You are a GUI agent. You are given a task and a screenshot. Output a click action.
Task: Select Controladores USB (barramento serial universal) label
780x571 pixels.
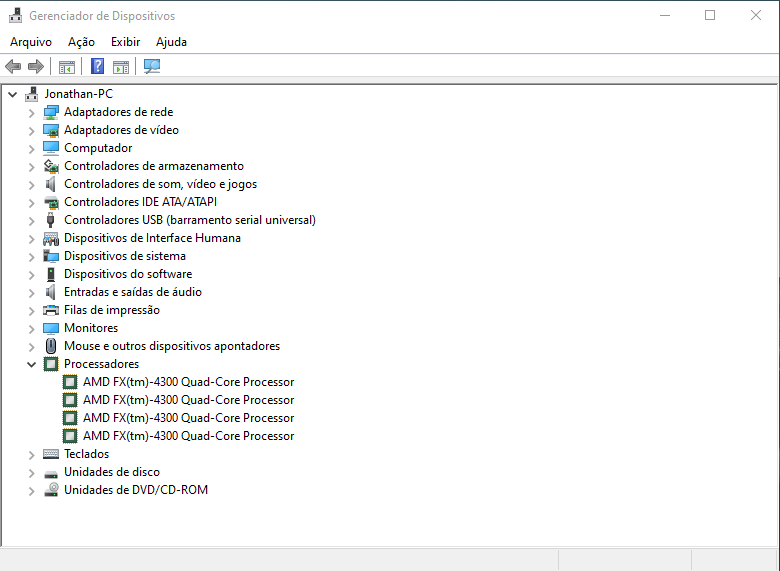click(190, 220)
